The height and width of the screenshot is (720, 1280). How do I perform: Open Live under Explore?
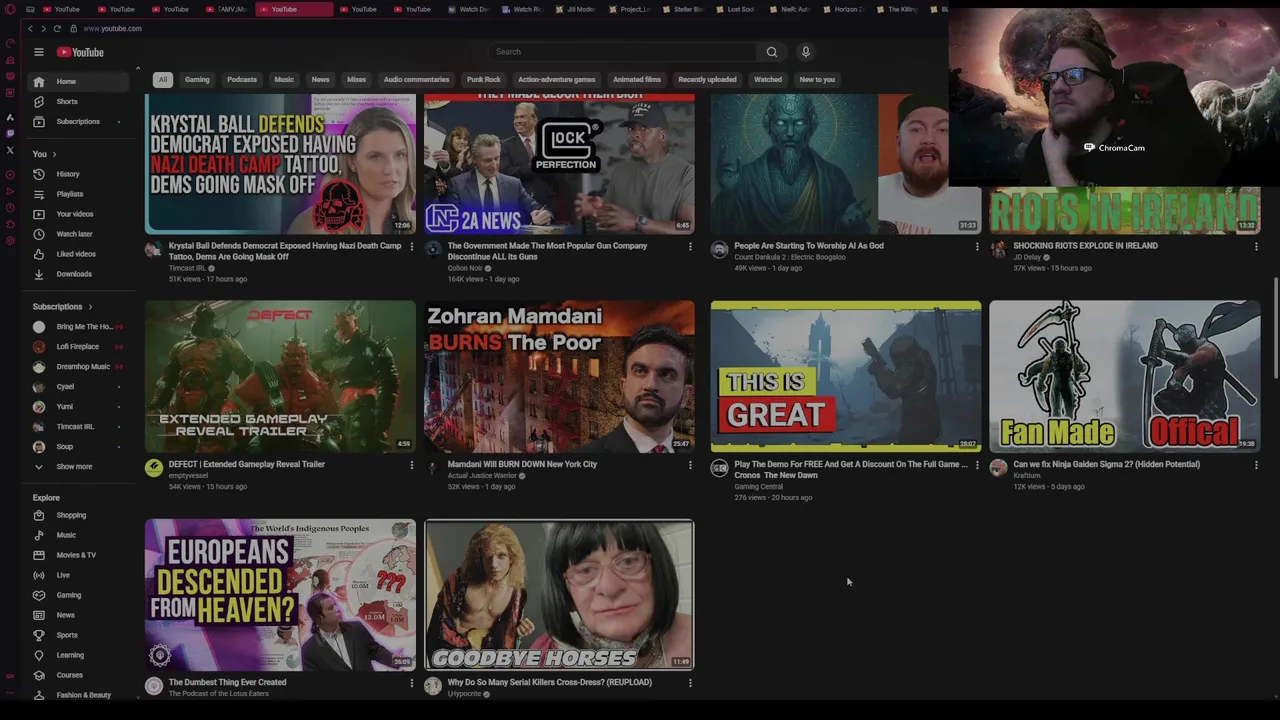tap(78, 575)
